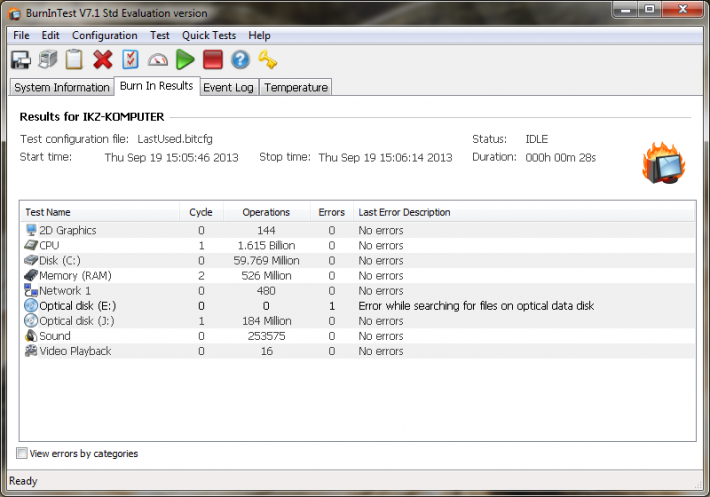710x497 pixels.
Task: Start tests with the green play icon
Action: pyautogui.click(x=185, y=60)
